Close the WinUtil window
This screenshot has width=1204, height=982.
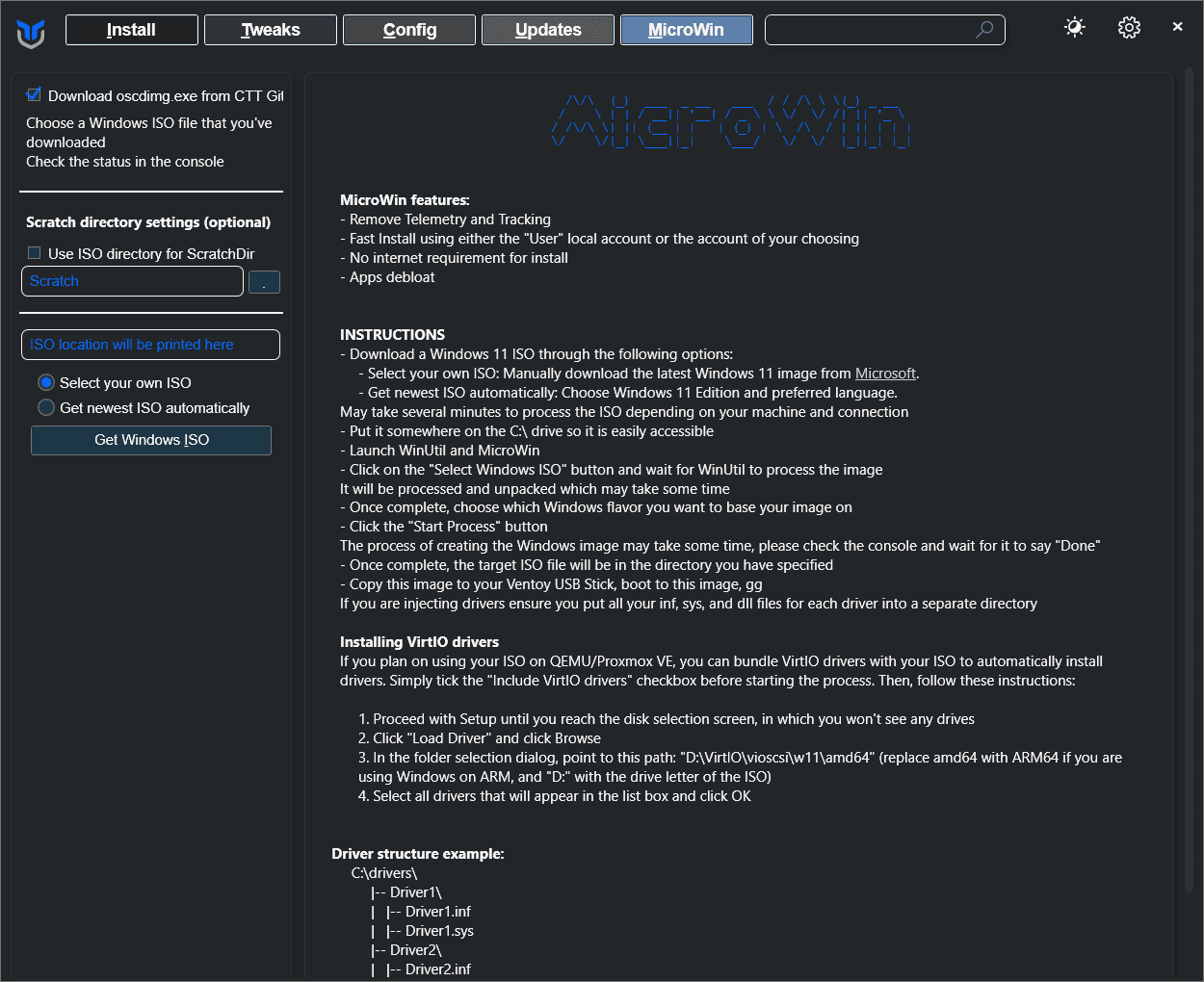click(1177, 27)
